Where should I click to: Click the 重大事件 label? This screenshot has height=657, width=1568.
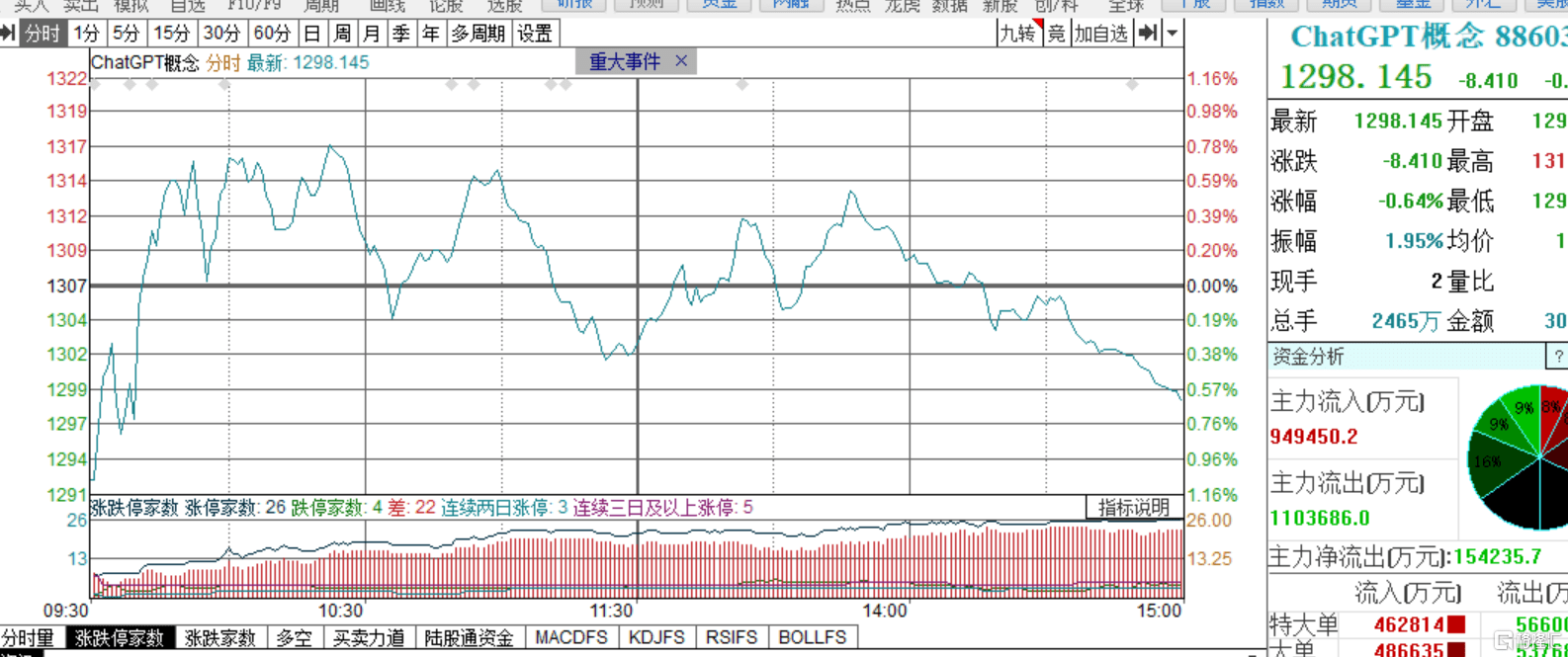pos(624,61)
